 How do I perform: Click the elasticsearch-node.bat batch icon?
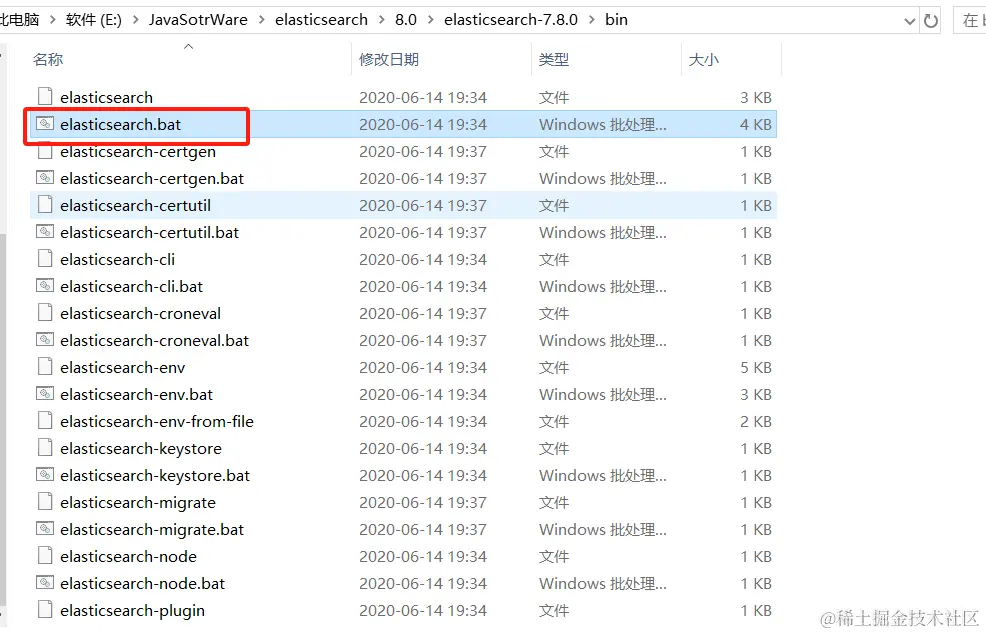(x=45, y=583)
